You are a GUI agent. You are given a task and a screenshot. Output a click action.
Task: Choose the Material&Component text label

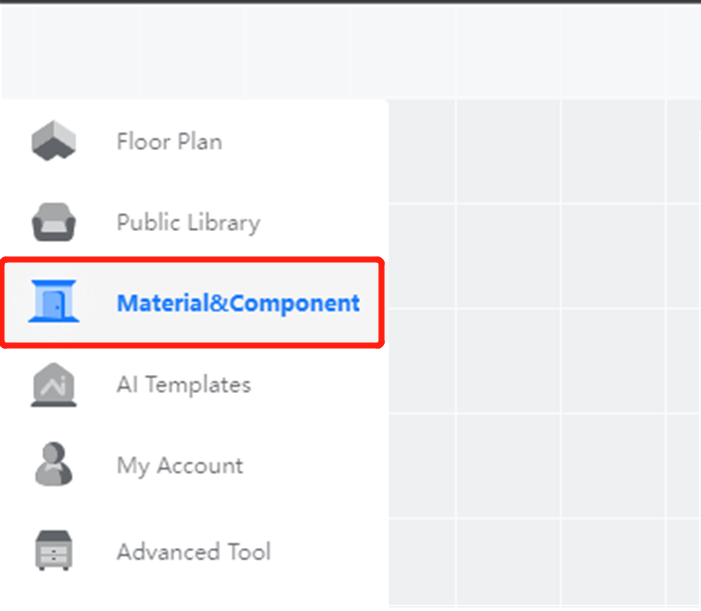click(238, 303)
